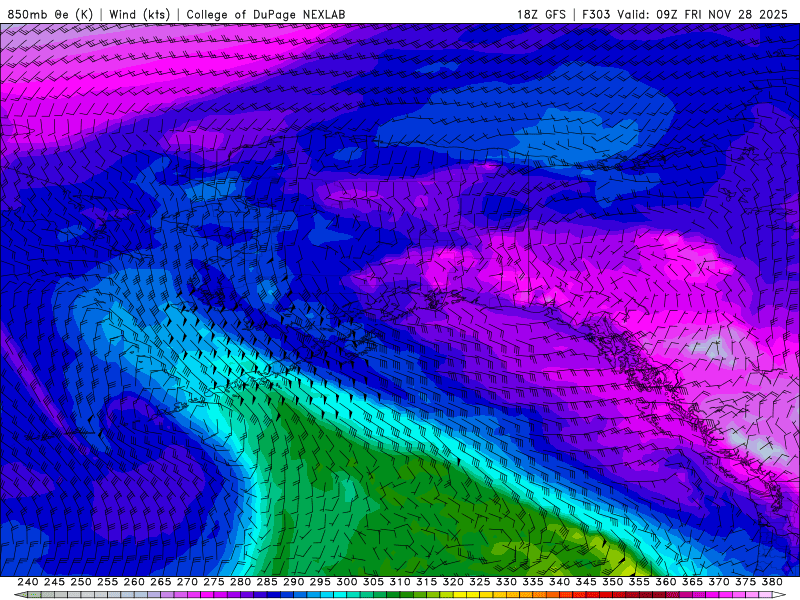This screenshot has width=800, height=600.
Task: Click the 345 value on color scale
Action: [x=586, y=582]
